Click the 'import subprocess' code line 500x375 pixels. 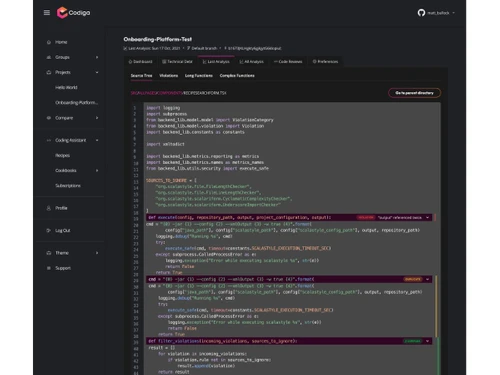coord(166,114)
